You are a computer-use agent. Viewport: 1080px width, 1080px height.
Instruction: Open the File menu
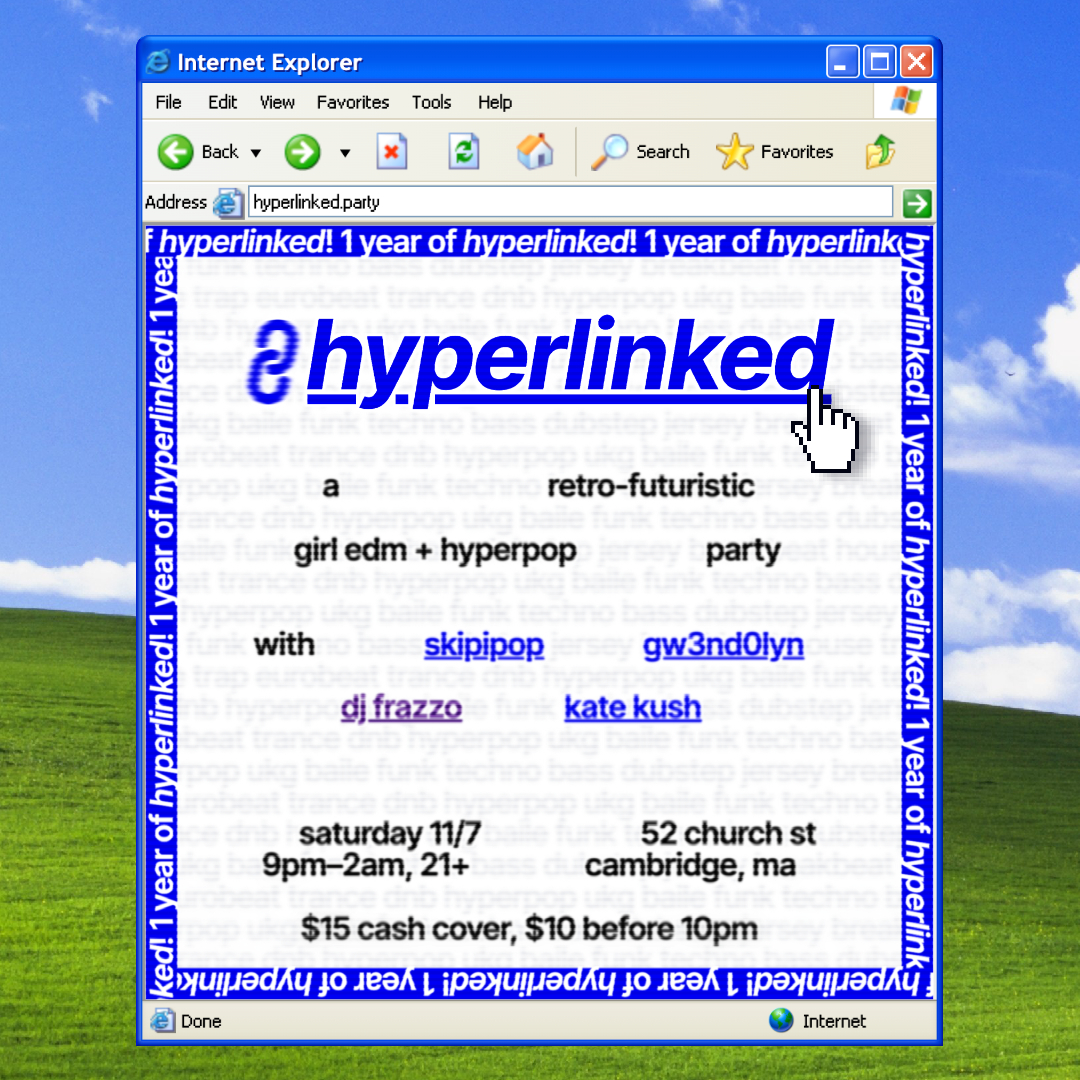point(168,102)
